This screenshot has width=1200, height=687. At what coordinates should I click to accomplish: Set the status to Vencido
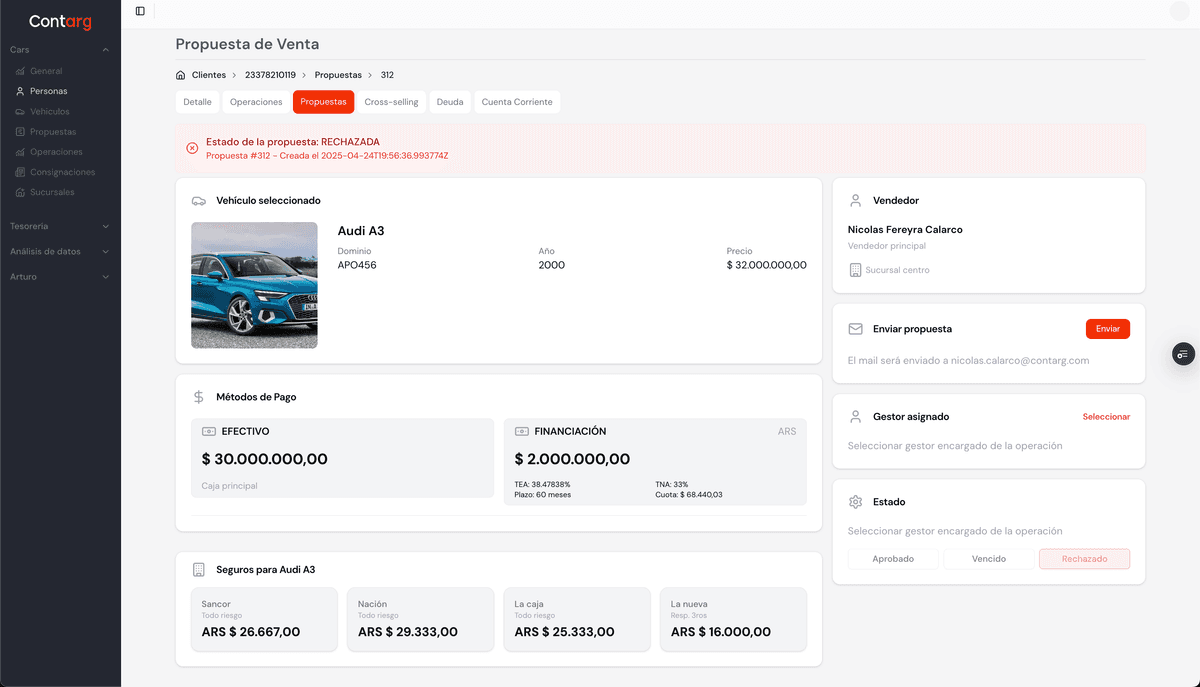click(x=989, y=559)
